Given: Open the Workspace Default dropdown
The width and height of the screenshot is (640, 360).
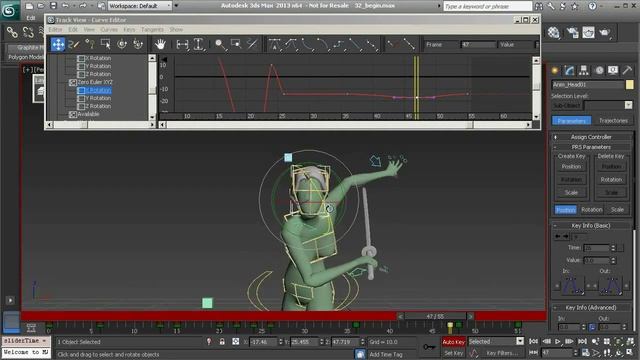Looking at the screenshot, I should (x=140, y=6).
